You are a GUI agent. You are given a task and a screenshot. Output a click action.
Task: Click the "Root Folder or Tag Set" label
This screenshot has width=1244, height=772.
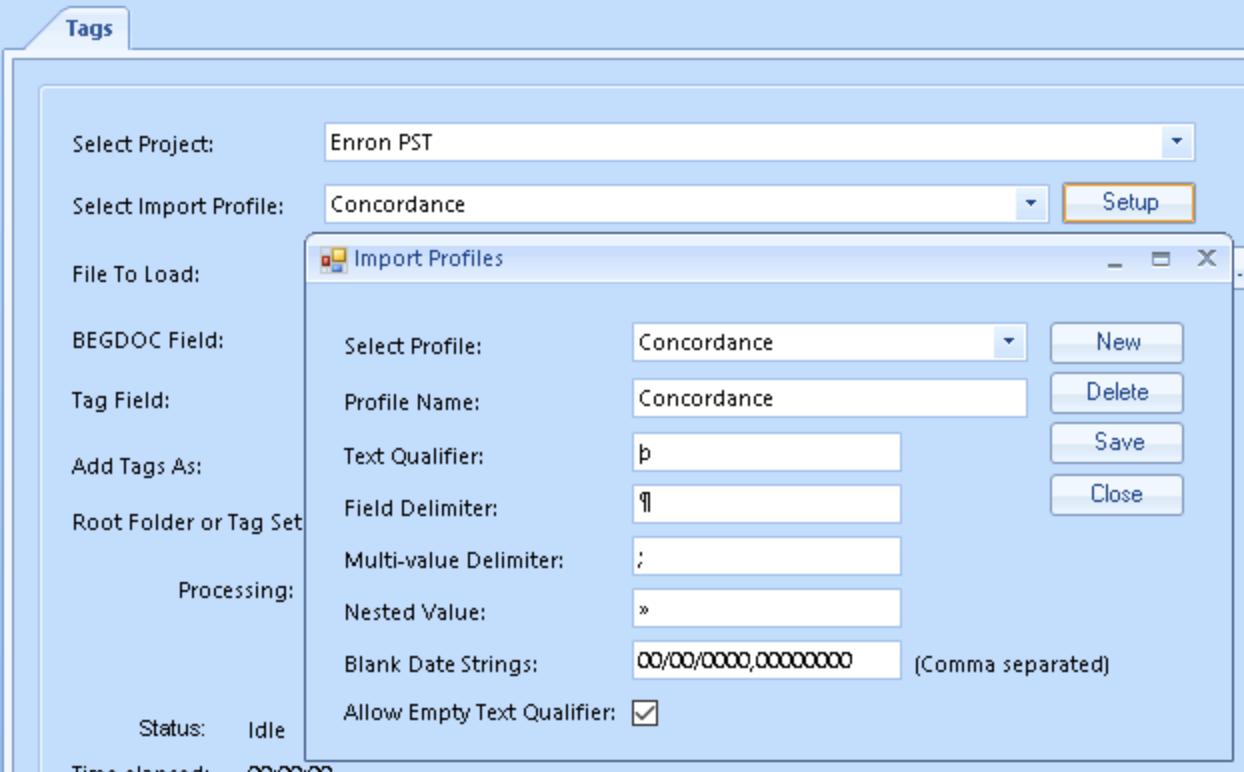187,522
